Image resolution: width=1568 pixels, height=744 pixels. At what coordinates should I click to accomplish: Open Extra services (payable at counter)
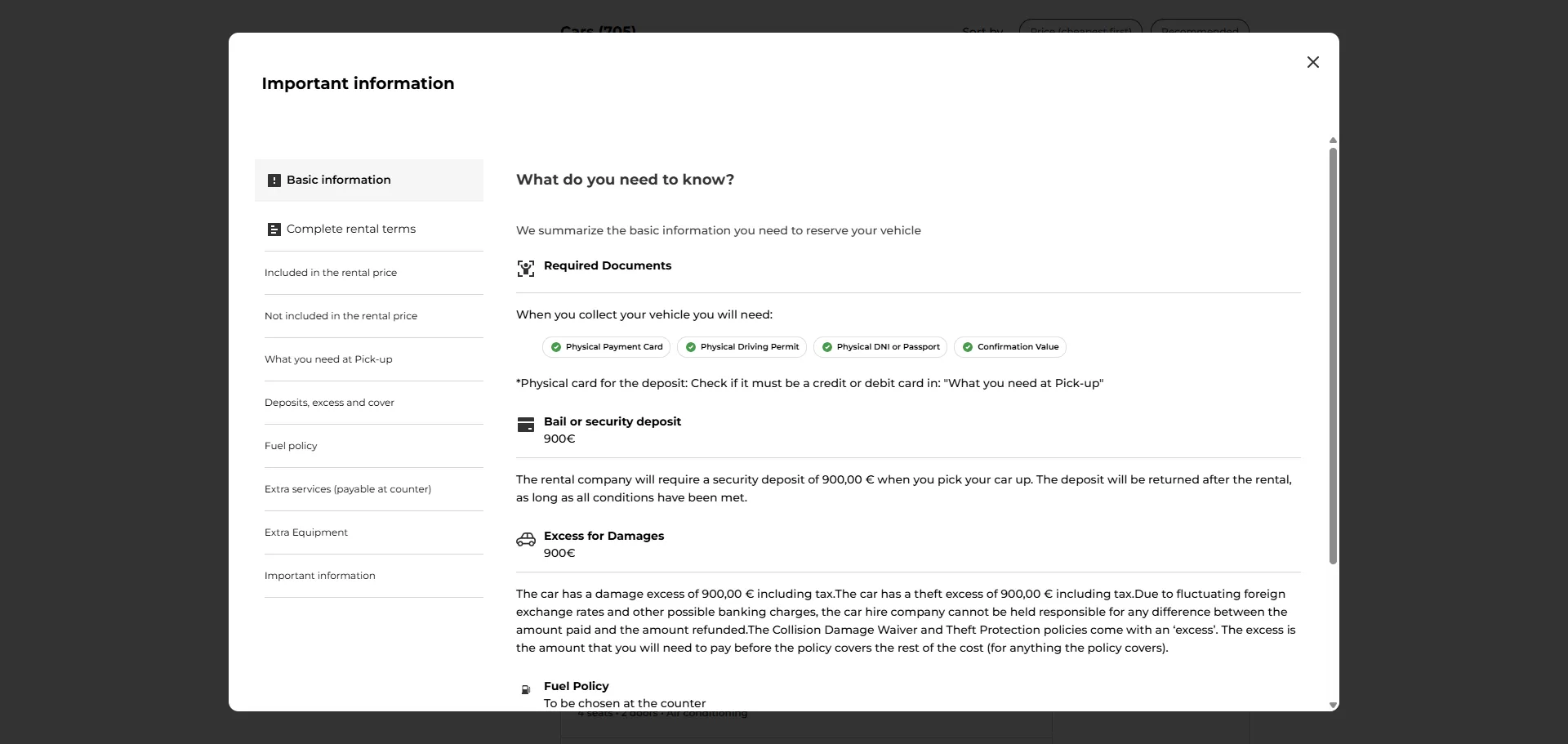pyautogui.click(x=348, y=489)
